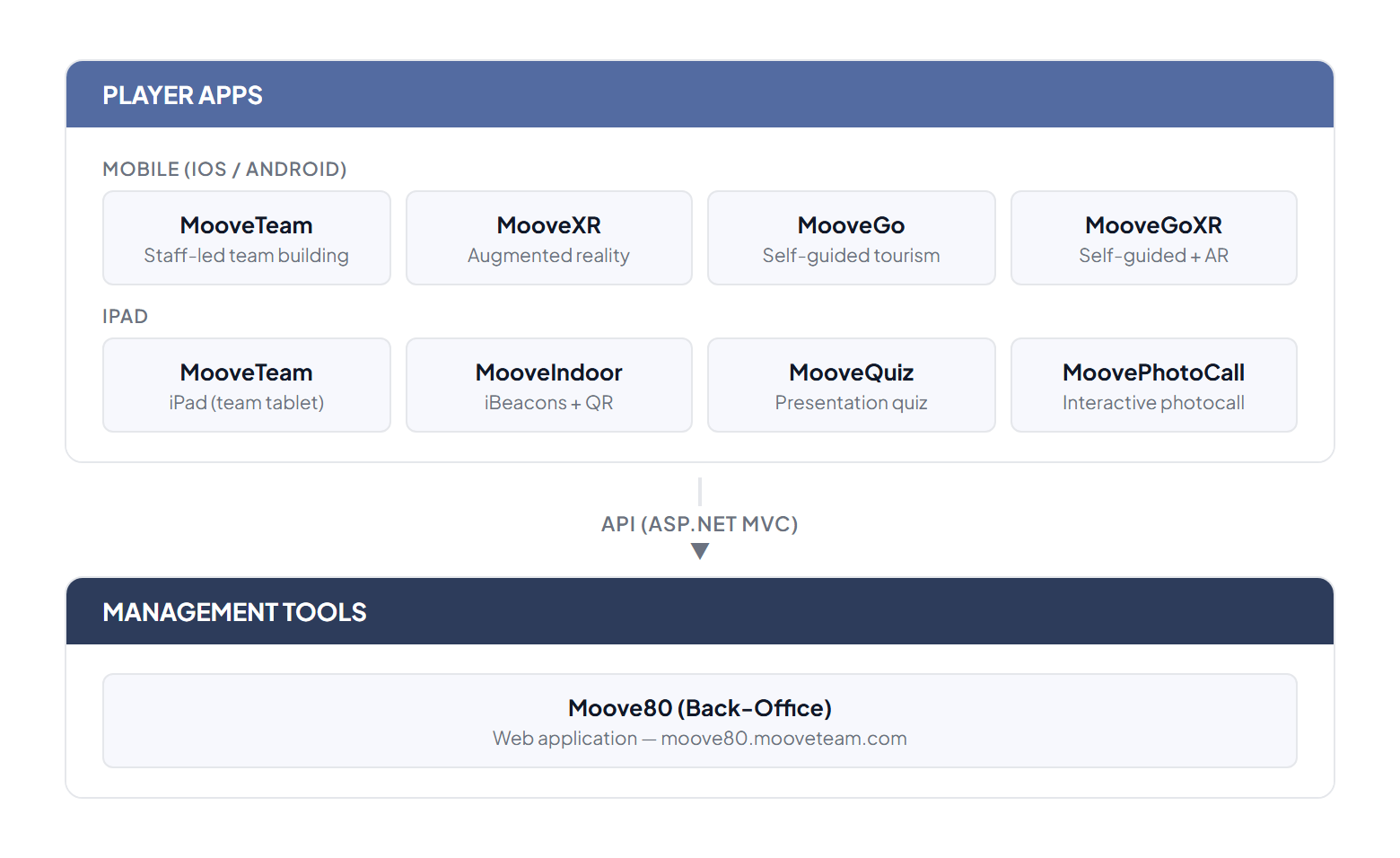Click the MooveGo self-guided tourism card
The width and height of the screenshot is (1400, 858).
[x=851, y=238]
